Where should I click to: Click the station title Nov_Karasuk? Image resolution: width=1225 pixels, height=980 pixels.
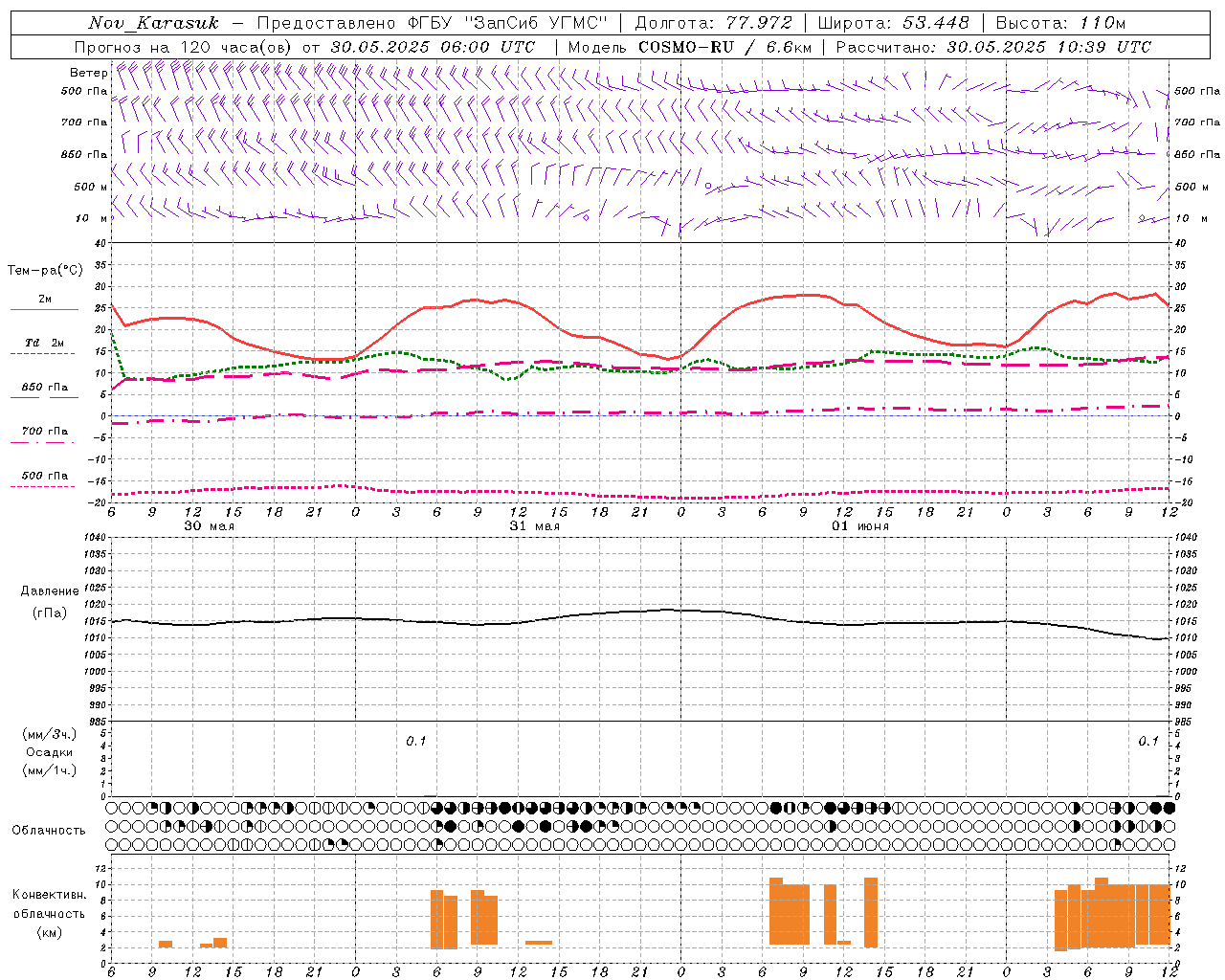[153, 23]
